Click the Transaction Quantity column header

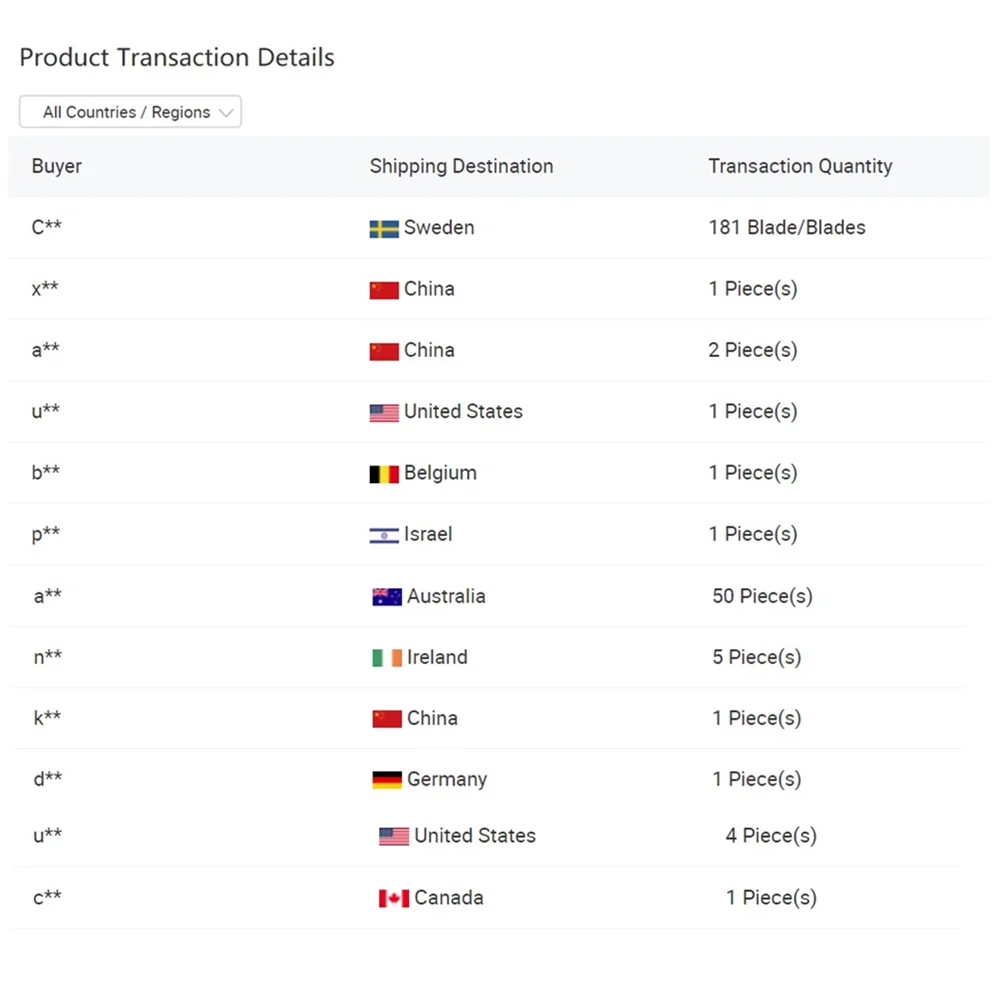coord(800,166)
